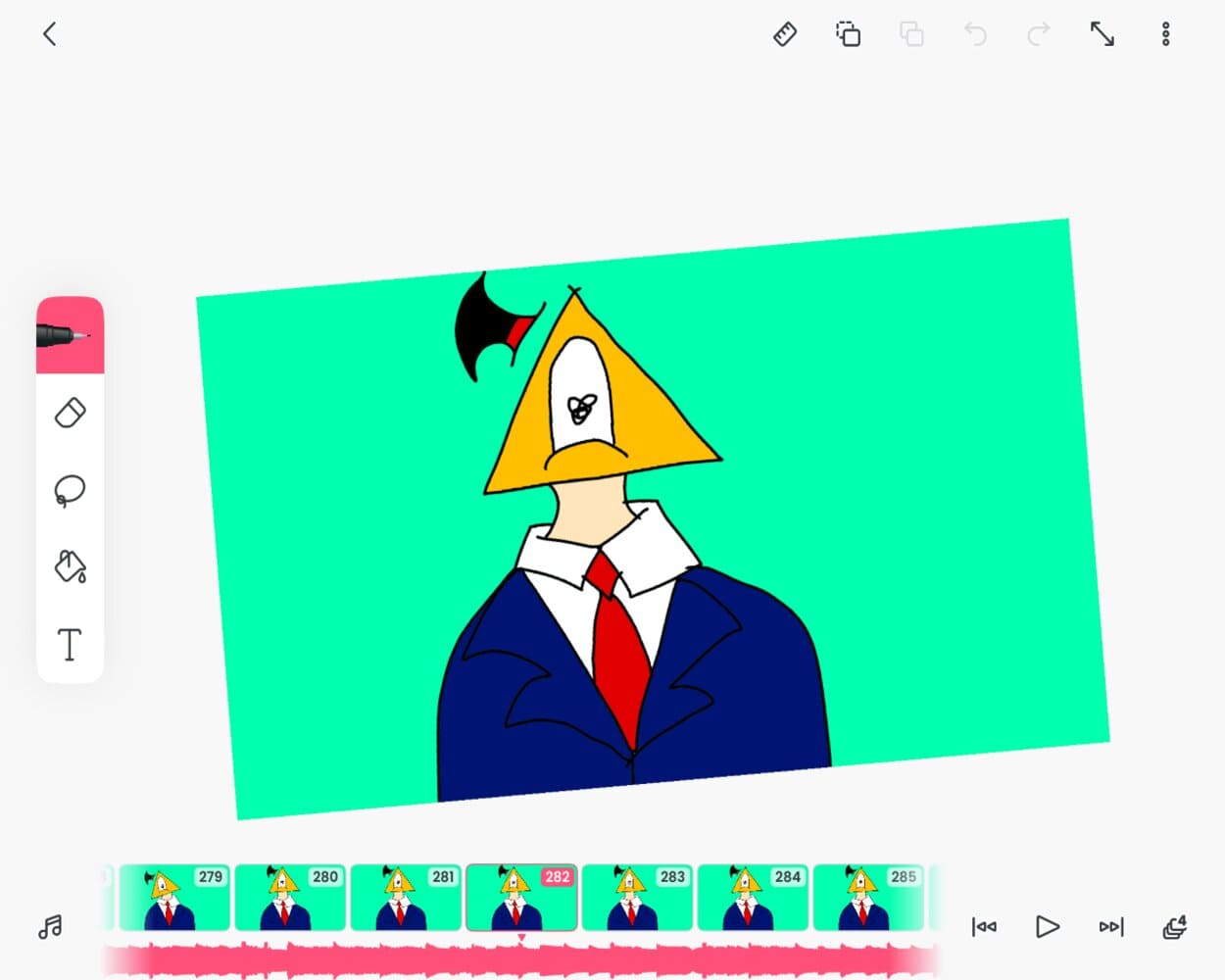Choose the Lasso selection tool
Screen dimensions: 1225x980
pos(70,490)
